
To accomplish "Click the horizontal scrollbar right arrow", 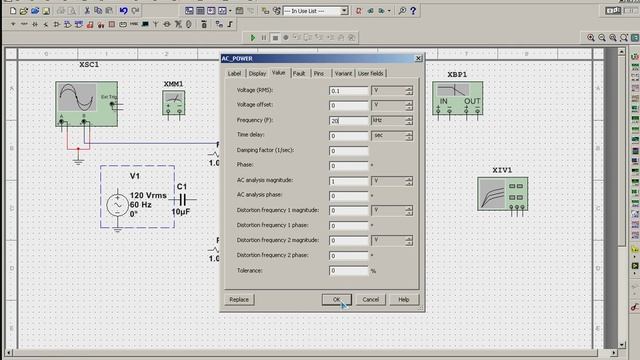I will 613,352.
